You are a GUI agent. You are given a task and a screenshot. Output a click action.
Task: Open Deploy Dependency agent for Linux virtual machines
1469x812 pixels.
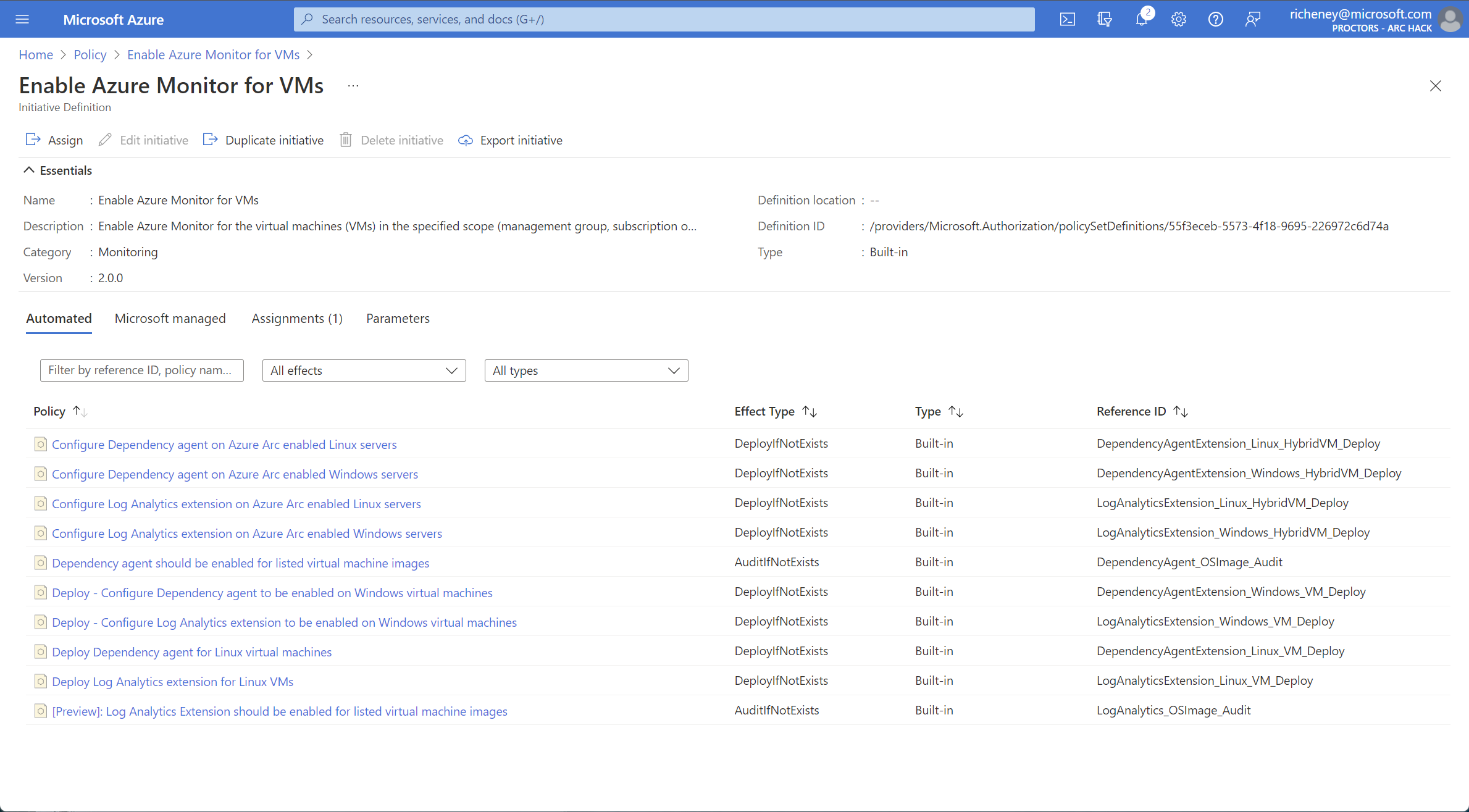[x=191, y=651]
